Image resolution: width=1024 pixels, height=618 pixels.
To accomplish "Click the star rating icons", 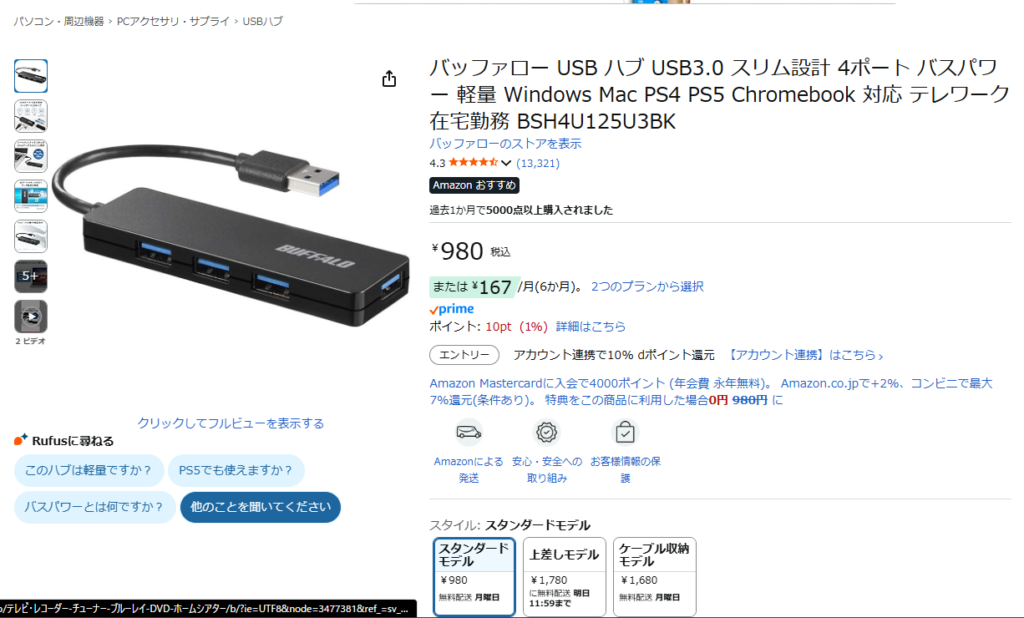I will click(x=473, y=163).
